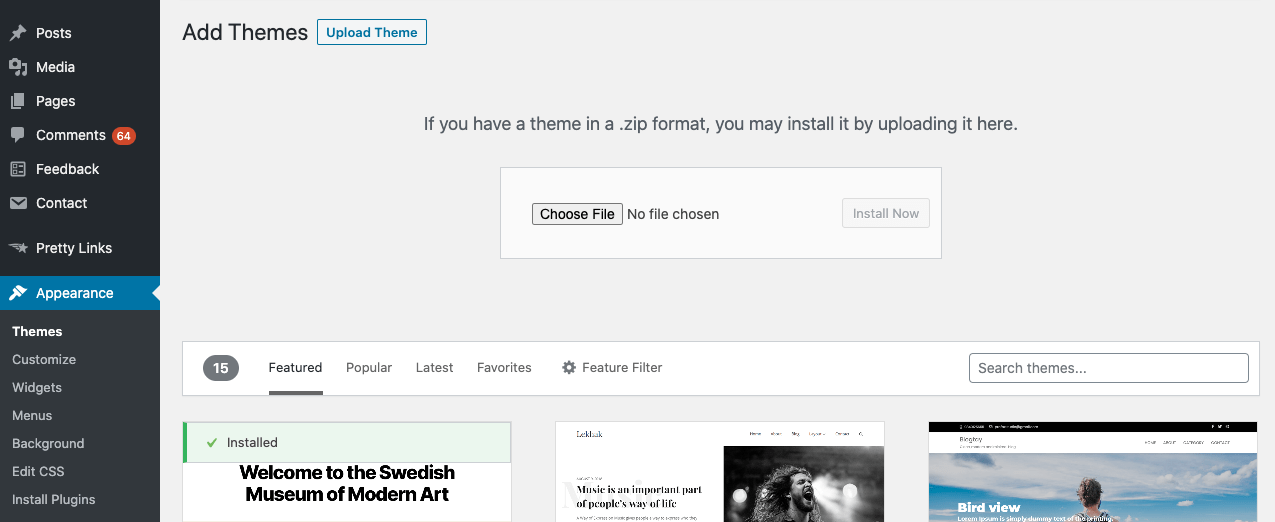Screen dimensions: 1275x522
Task: Click the Posts pushpin icon
Action: point(18,33)
